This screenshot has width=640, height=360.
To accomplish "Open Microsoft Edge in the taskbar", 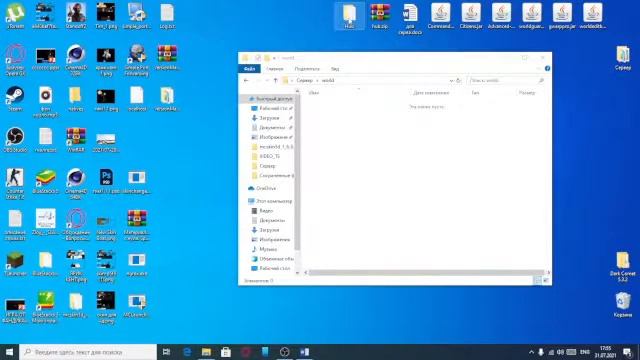I will pos(187,352).
